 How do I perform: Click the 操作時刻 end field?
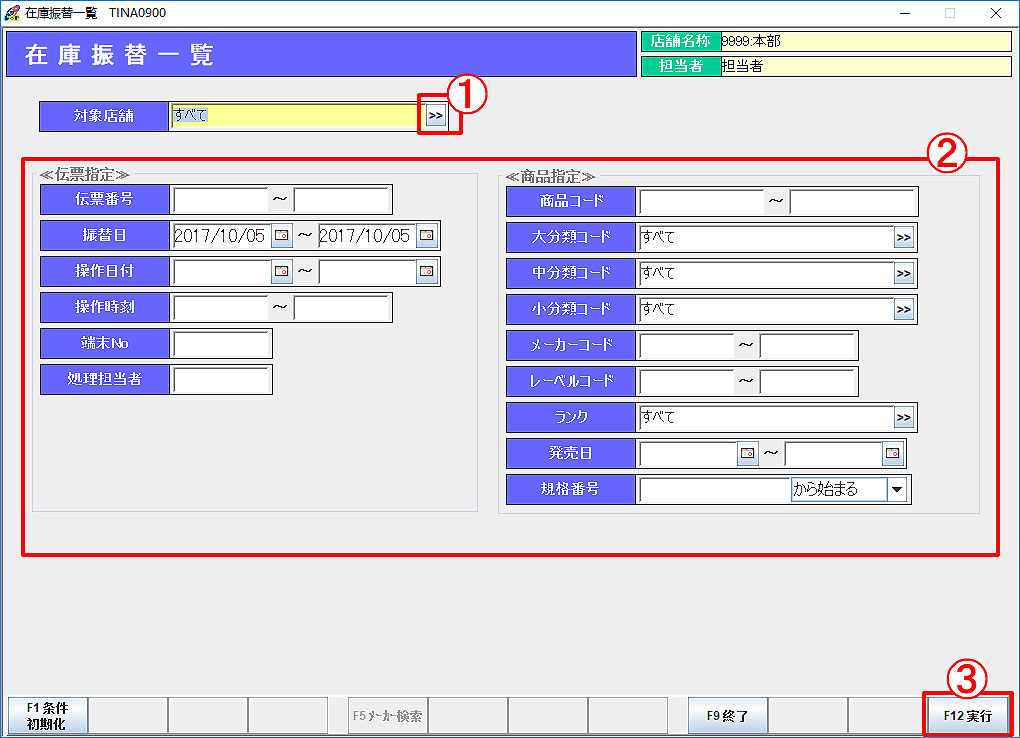342,307
